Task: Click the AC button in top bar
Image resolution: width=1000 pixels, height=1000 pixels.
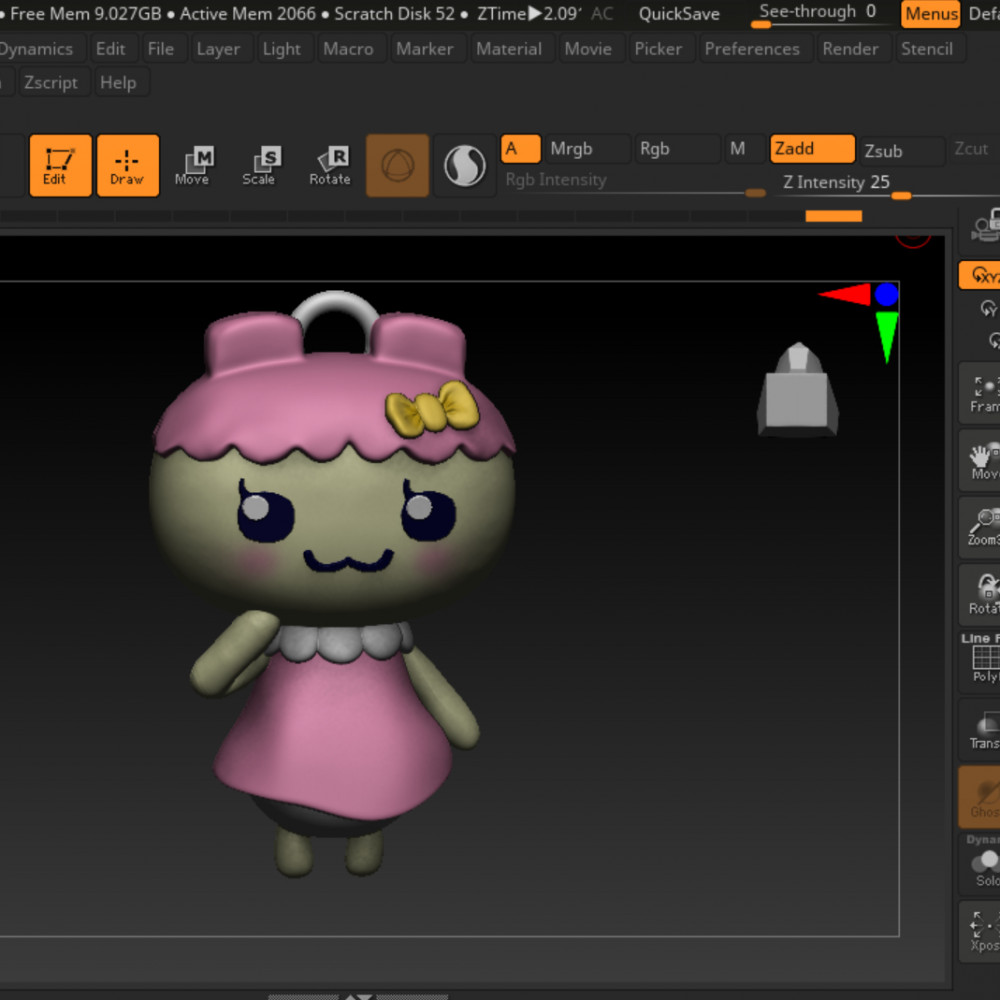Action: click(602, 13)
